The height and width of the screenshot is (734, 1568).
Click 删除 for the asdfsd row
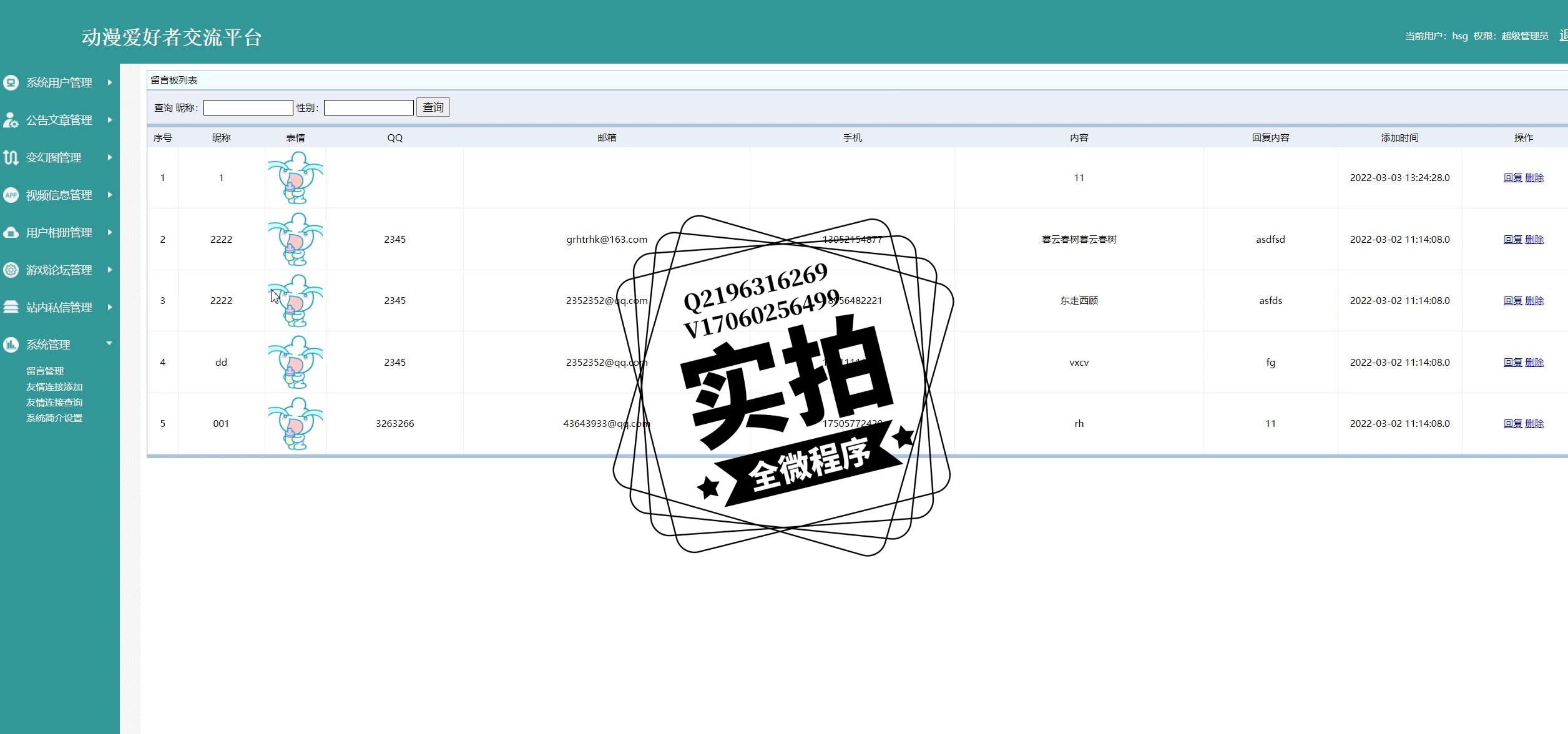click(1534, 240)
